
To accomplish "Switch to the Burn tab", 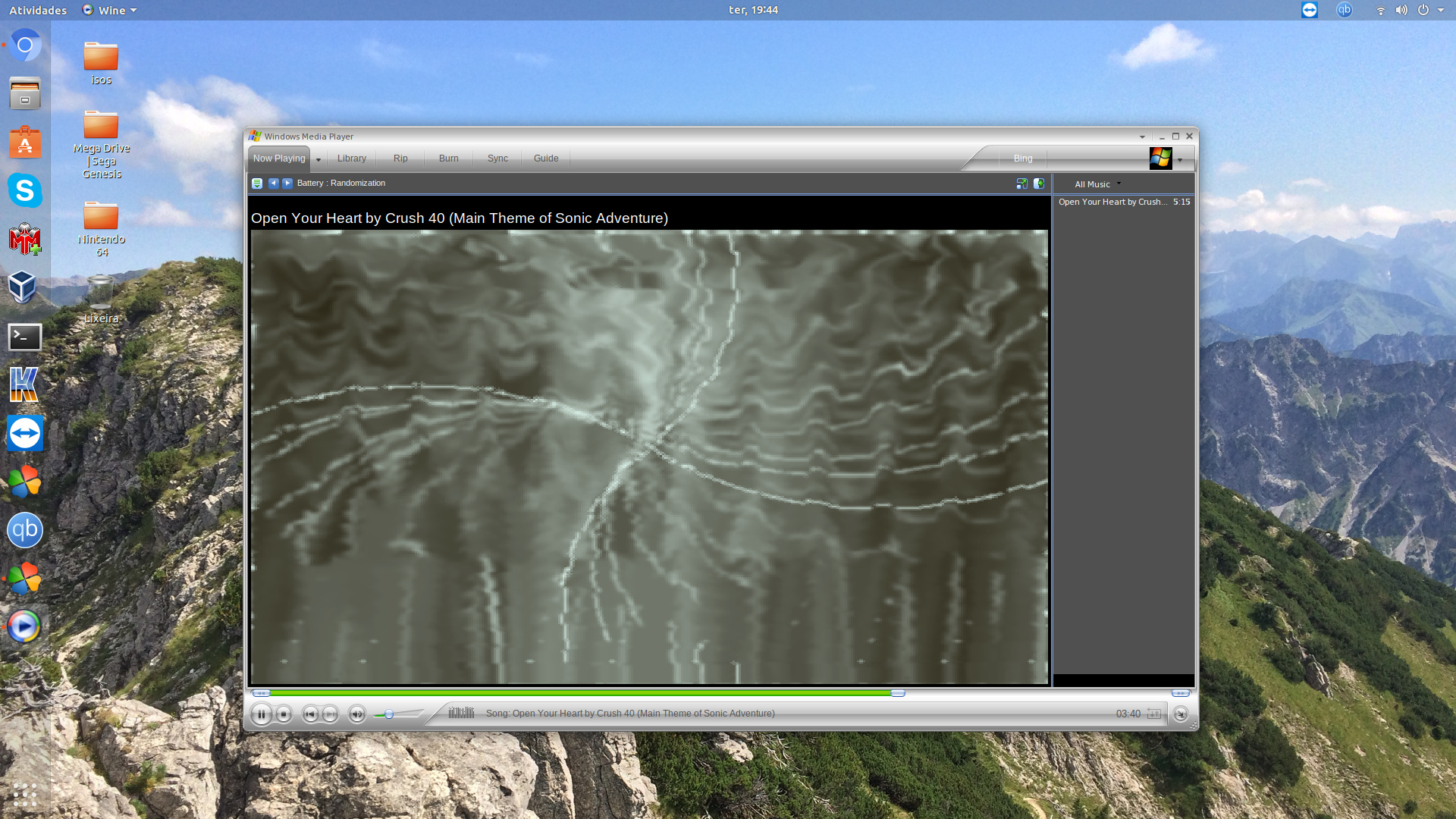I will (448, 158).
